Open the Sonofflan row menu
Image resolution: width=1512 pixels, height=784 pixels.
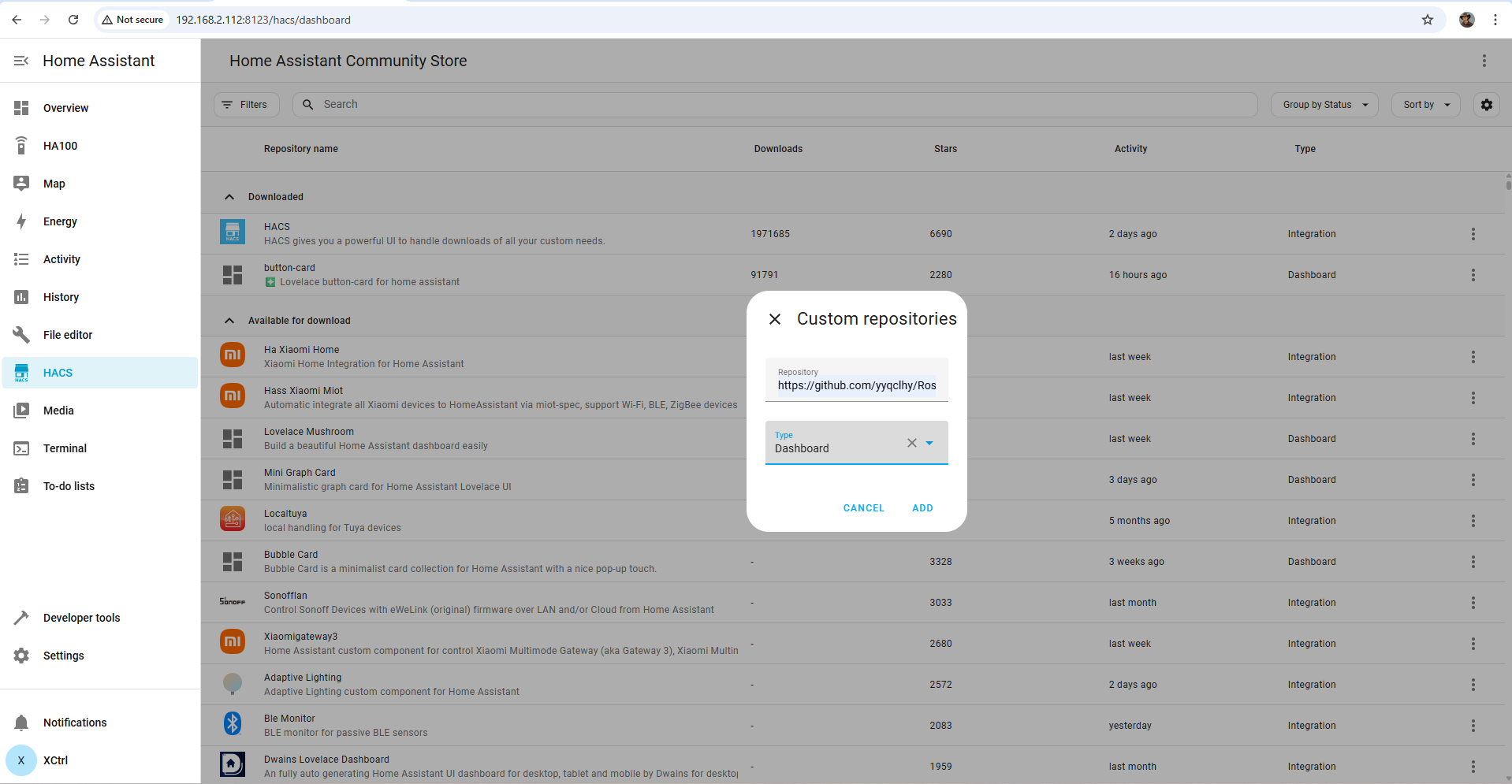pyautogui.click(x=1473, y=603)
